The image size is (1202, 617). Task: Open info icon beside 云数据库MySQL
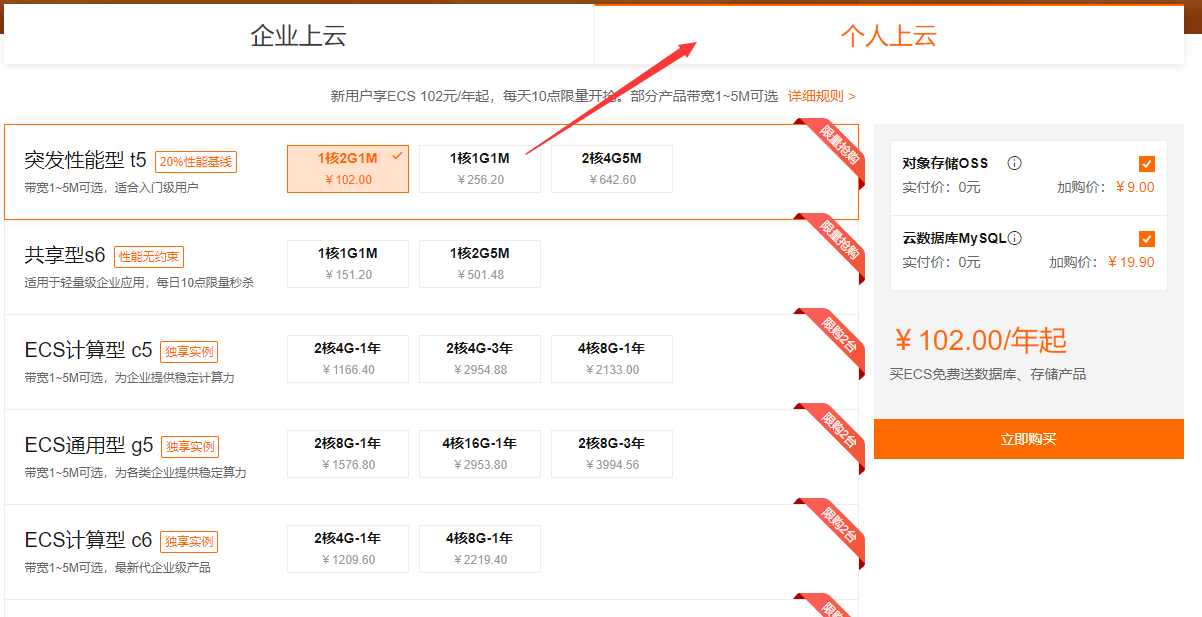(x=1014, y=238)
